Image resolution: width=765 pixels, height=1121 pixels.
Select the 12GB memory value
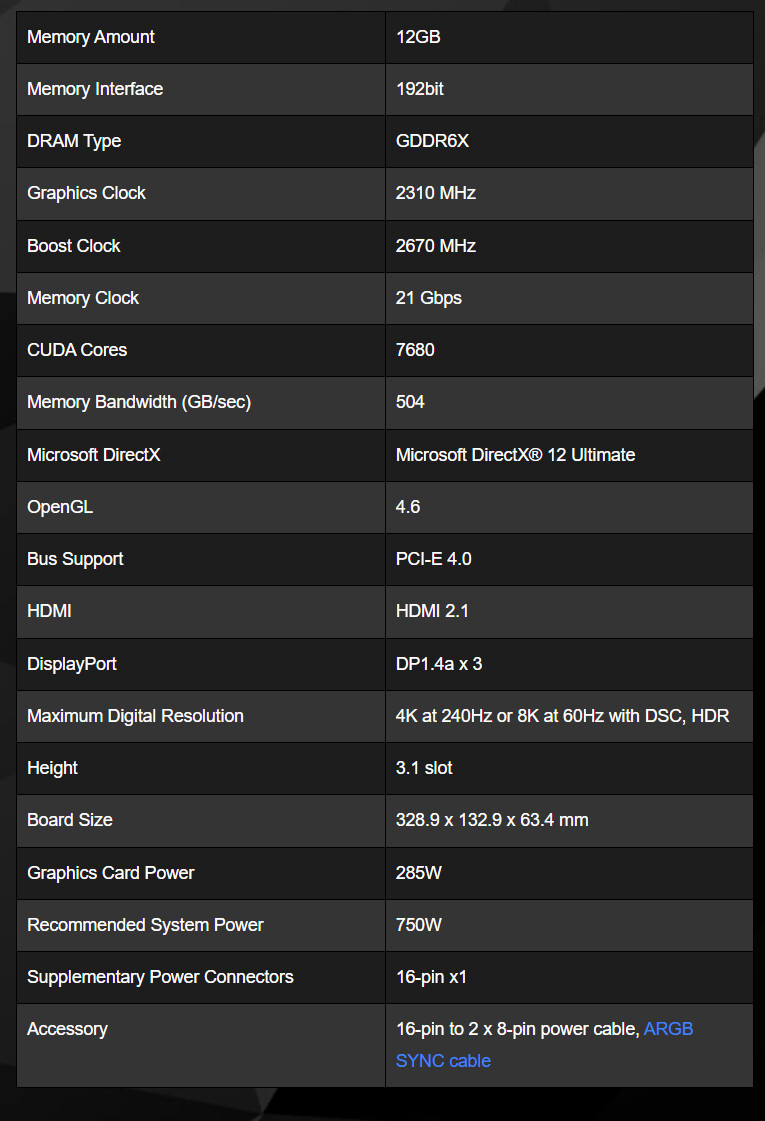pos(418,37)
